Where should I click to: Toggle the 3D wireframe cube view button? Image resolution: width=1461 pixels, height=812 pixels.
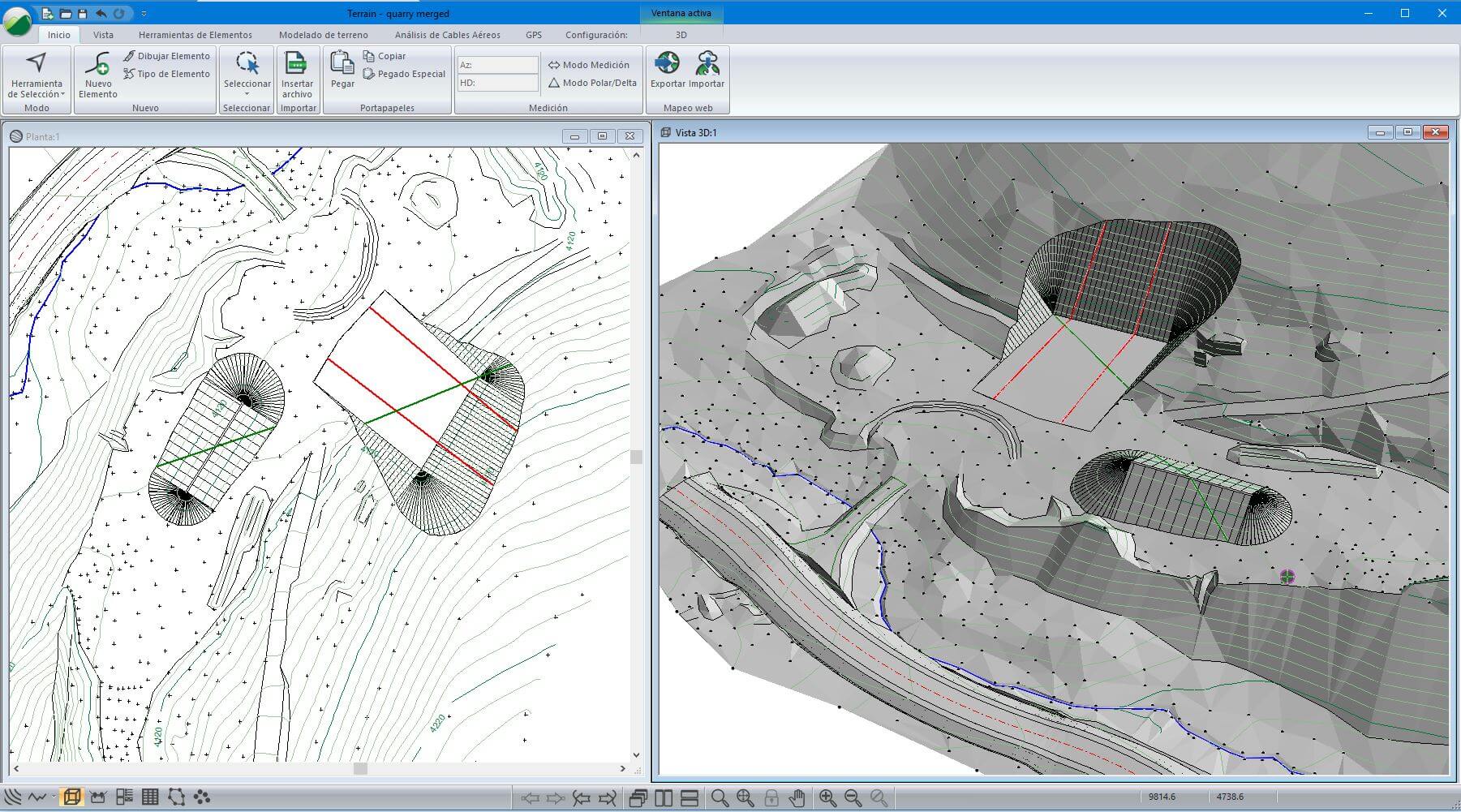tap(72, 797)
